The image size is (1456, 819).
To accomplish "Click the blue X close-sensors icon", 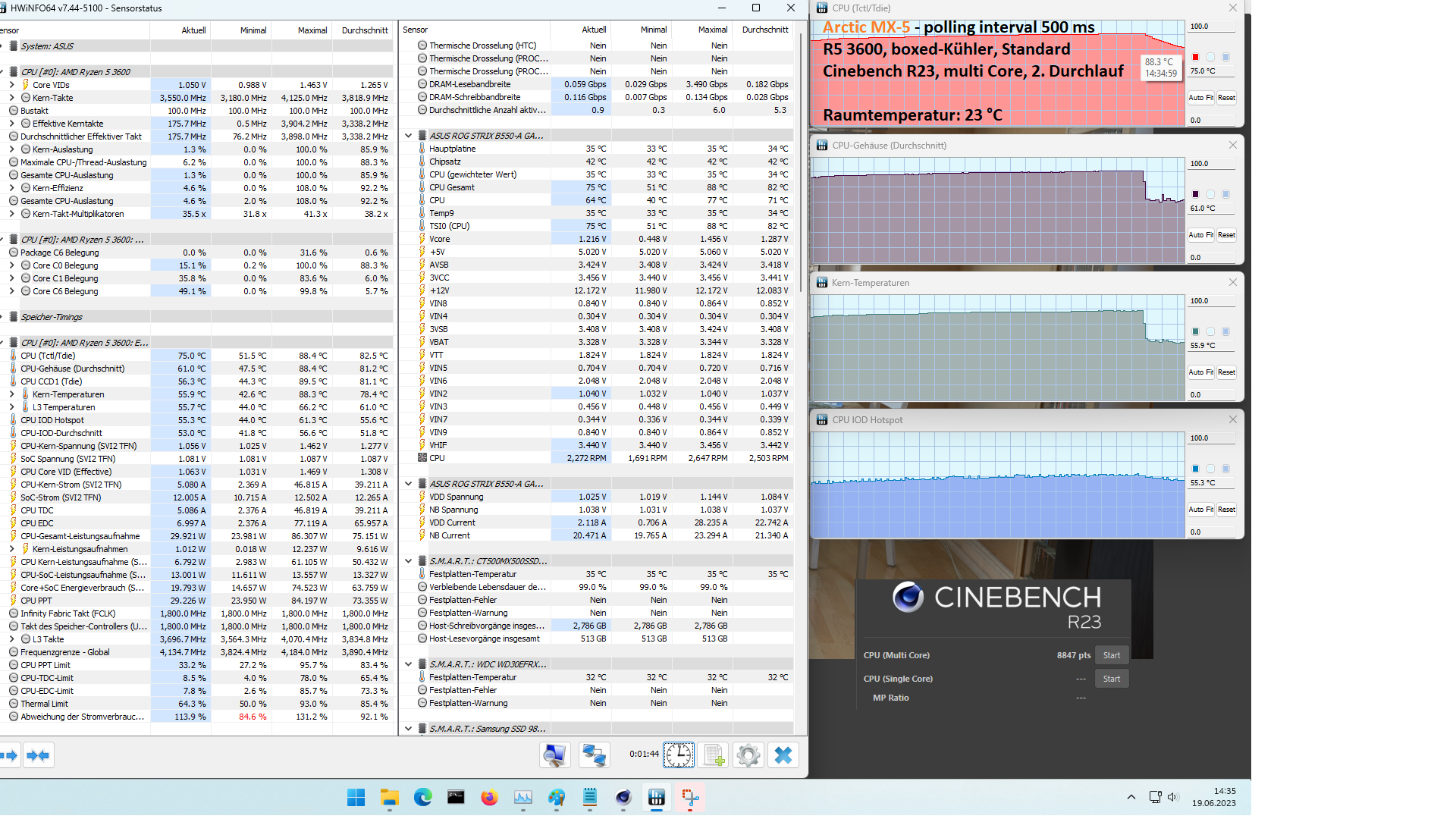I will point(783,755).
